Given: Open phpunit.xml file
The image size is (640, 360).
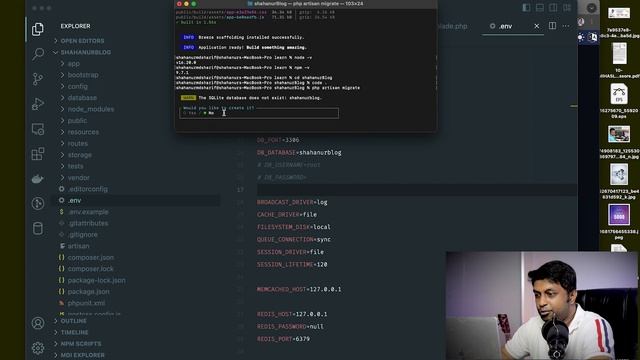Looking at the screenshot, I should point(86,303).
